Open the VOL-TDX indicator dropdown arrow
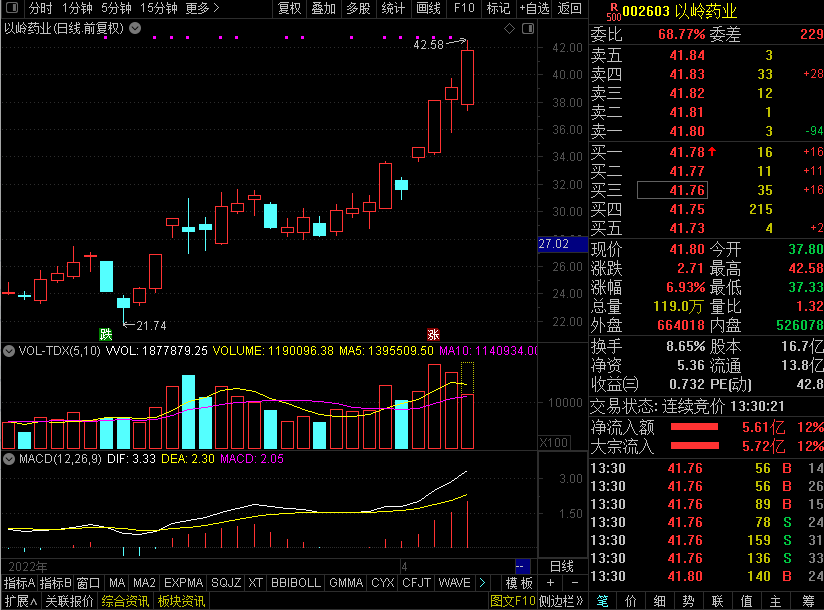Image resolution: width=824 pixels, height=610 pixels. (9, 351)
